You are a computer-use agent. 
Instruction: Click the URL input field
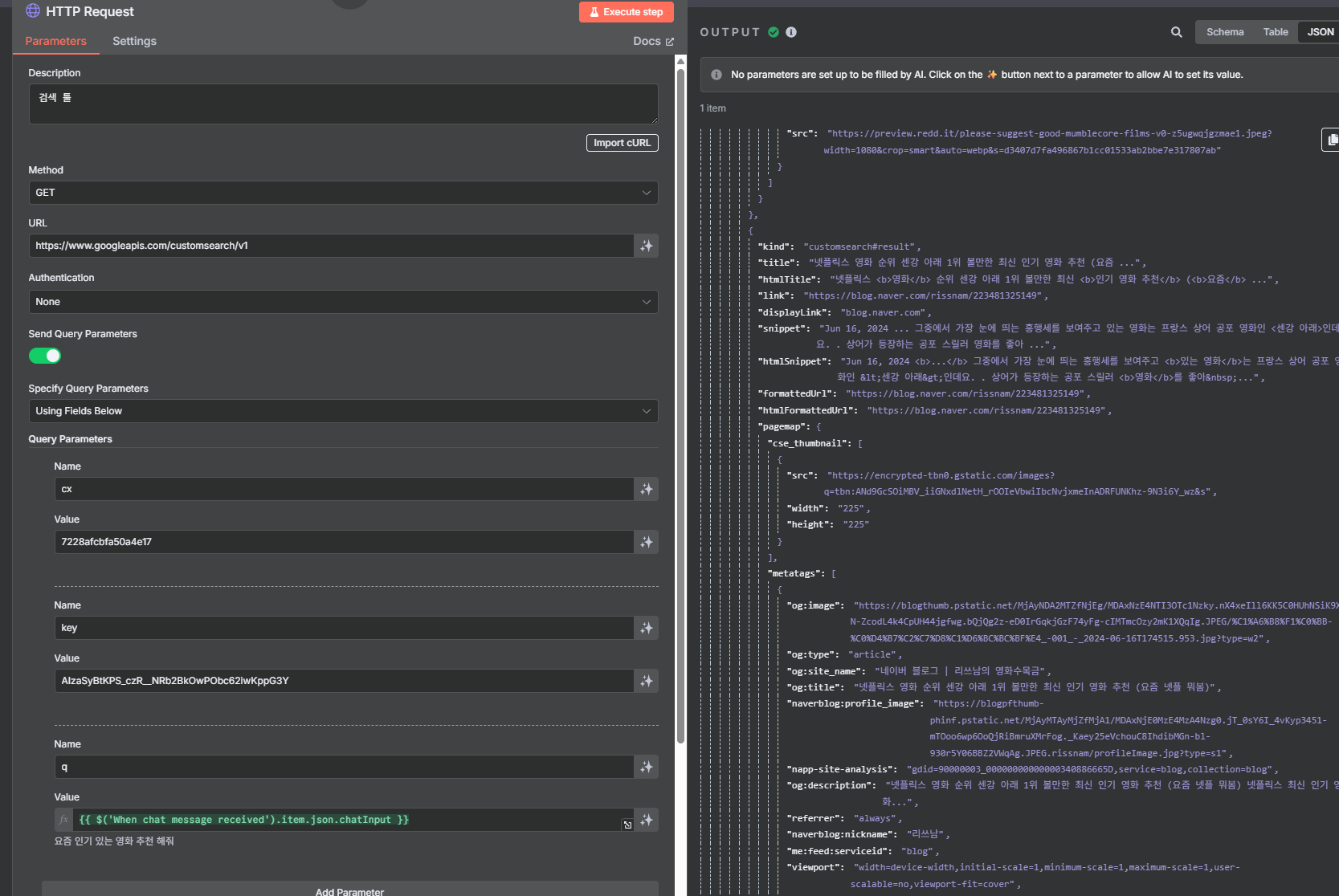click(x=332, y=246)
